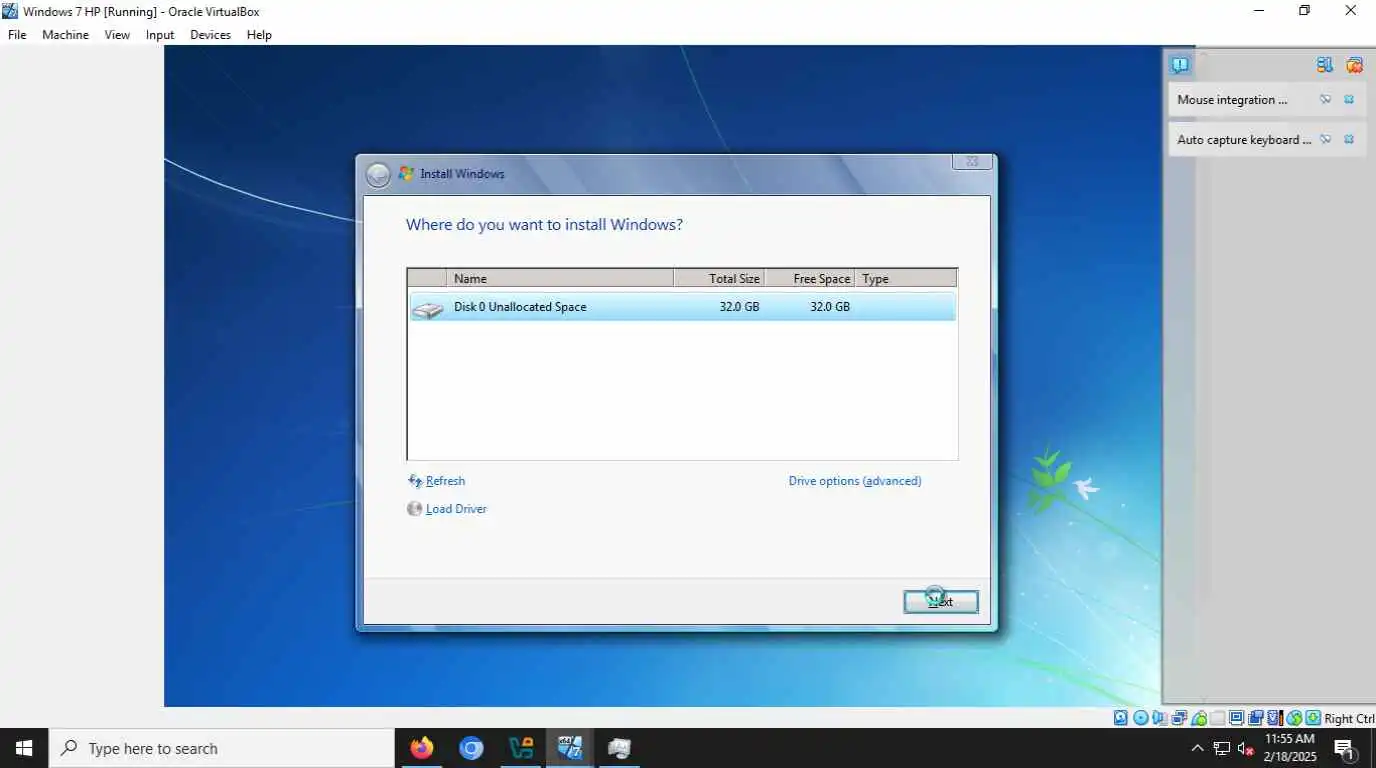This screenshot has width=1376, height=768.
Task: Close the Install Windows dialog
Action: click(971, 162)
